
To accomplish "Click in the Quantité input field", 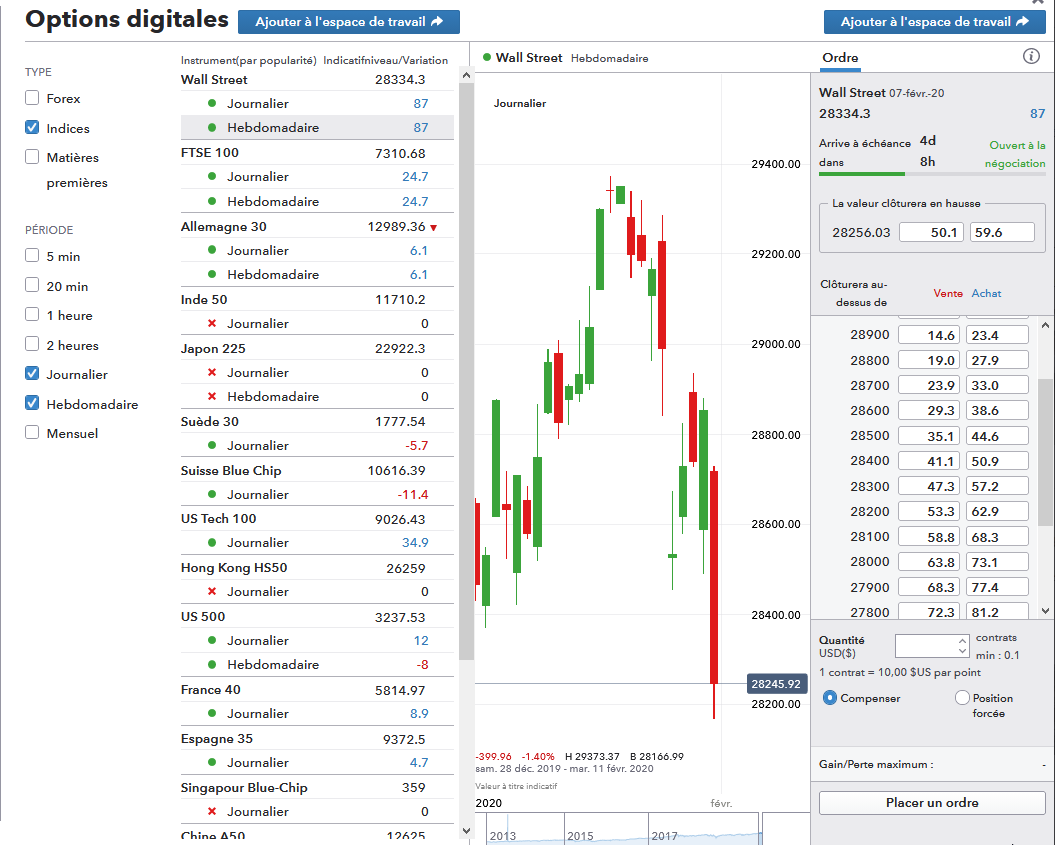I will [x=926, y=647].
